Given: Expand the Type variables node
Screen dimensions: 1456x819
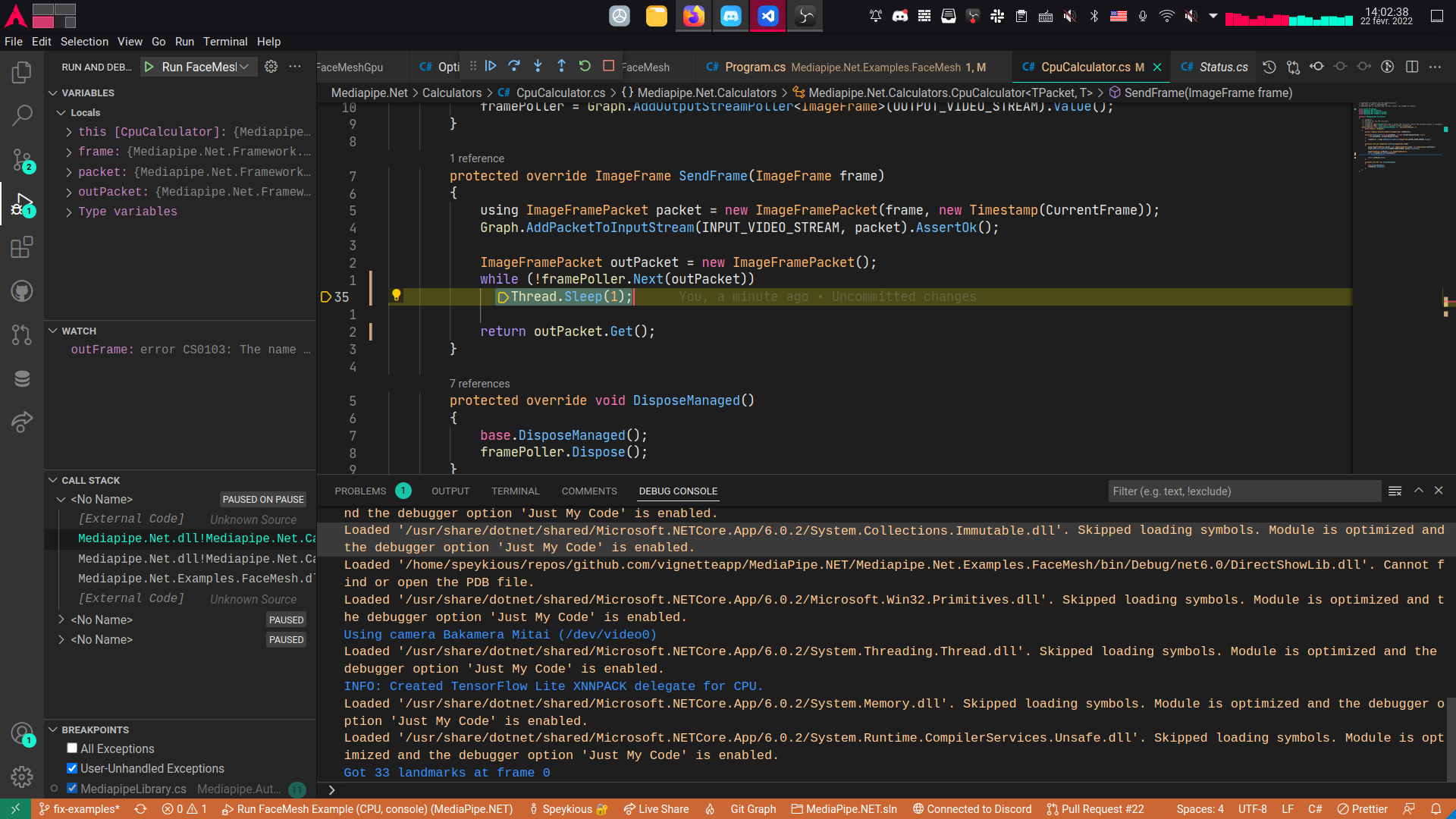Looking at the screenshot, I should click(x=69, y=212).
